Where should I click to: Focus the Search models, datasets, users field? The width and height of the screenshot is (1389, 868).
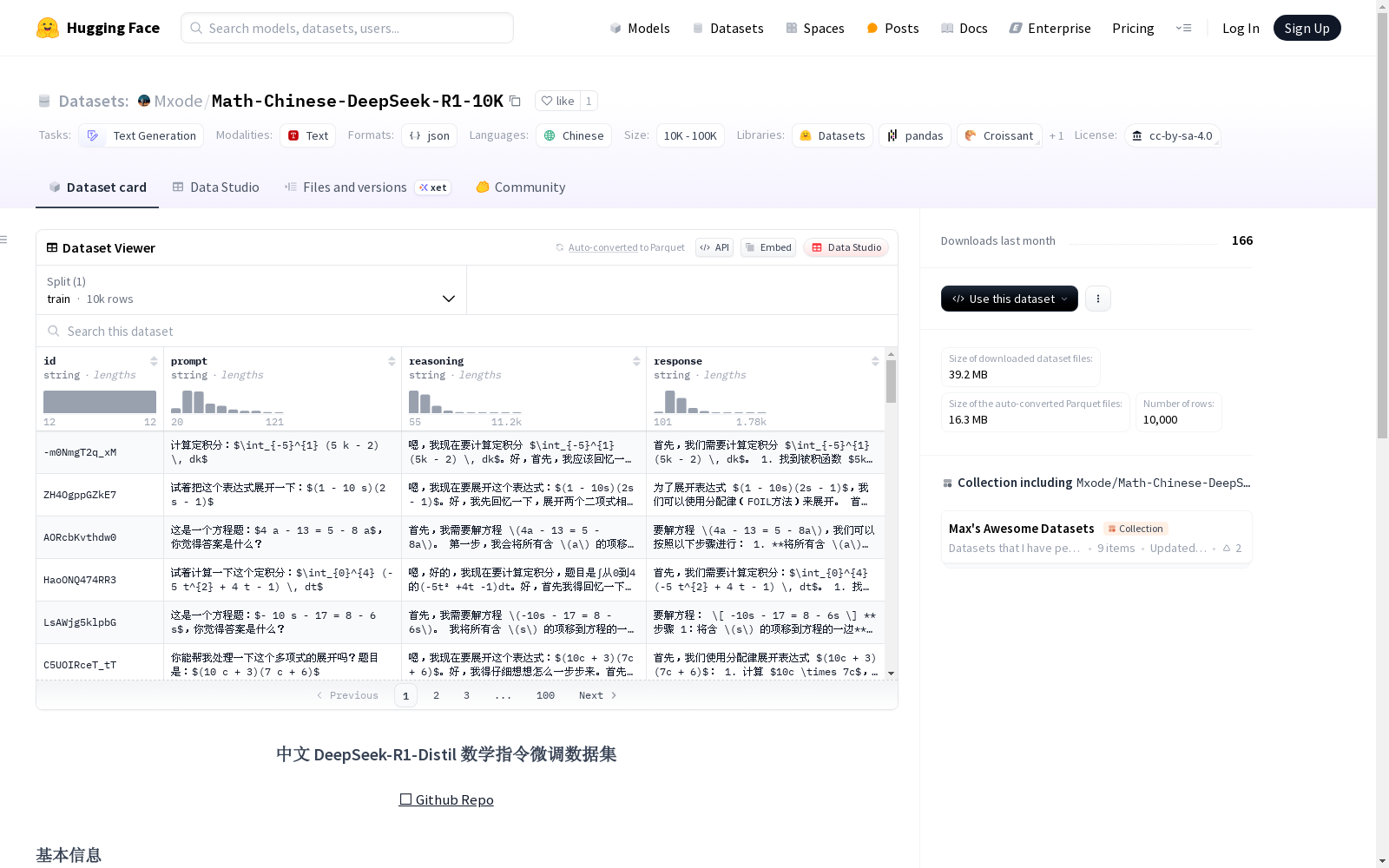(347, 28)
